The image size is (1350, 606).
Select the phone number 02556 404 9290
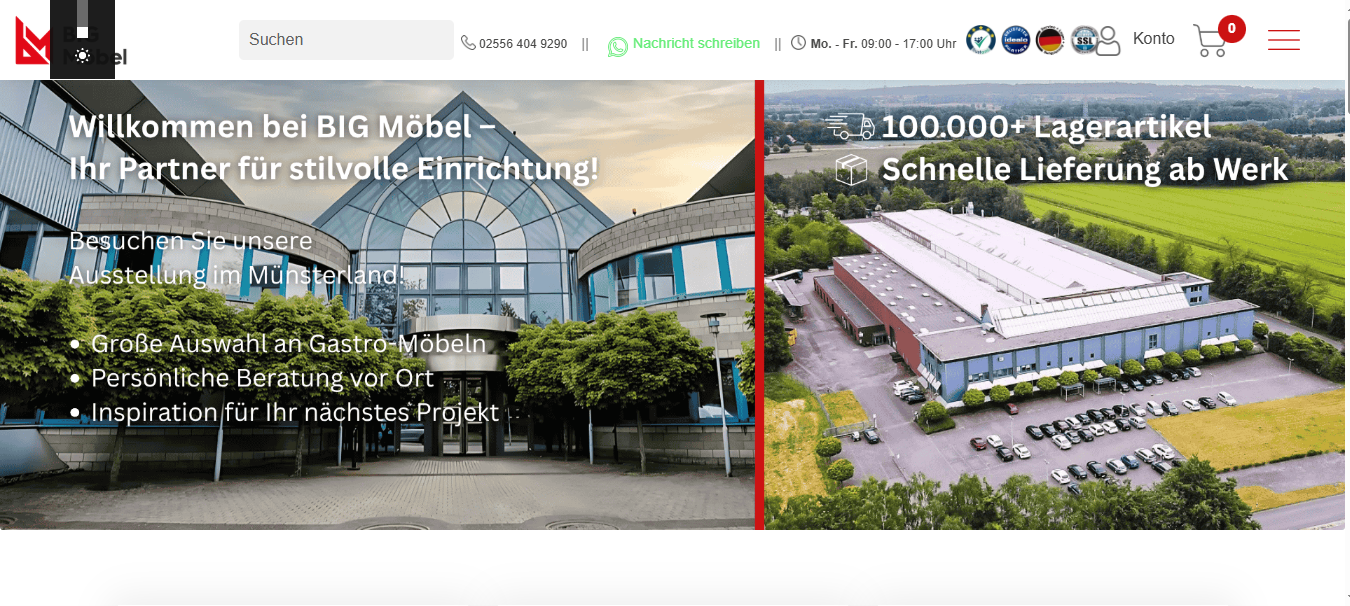523,44
